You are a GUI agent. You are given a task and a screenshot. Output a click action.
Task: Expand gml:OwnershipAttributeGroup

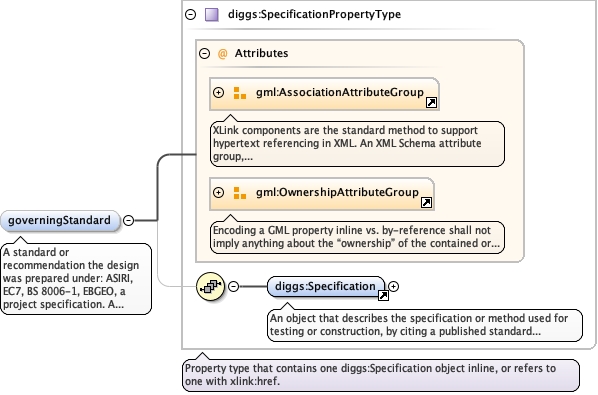pyautogui.click(x=219, y=193)
